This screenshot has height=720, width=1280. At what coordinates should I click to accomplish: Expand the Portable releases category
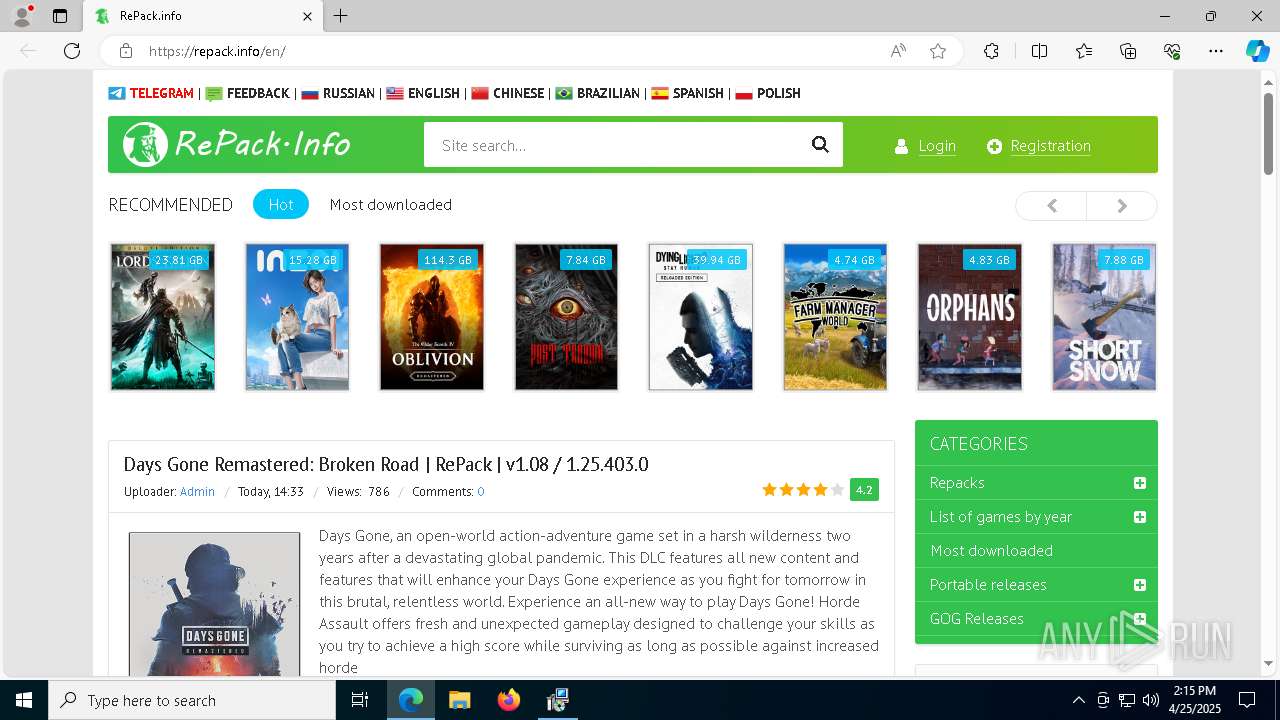(x=1139, y=585)
